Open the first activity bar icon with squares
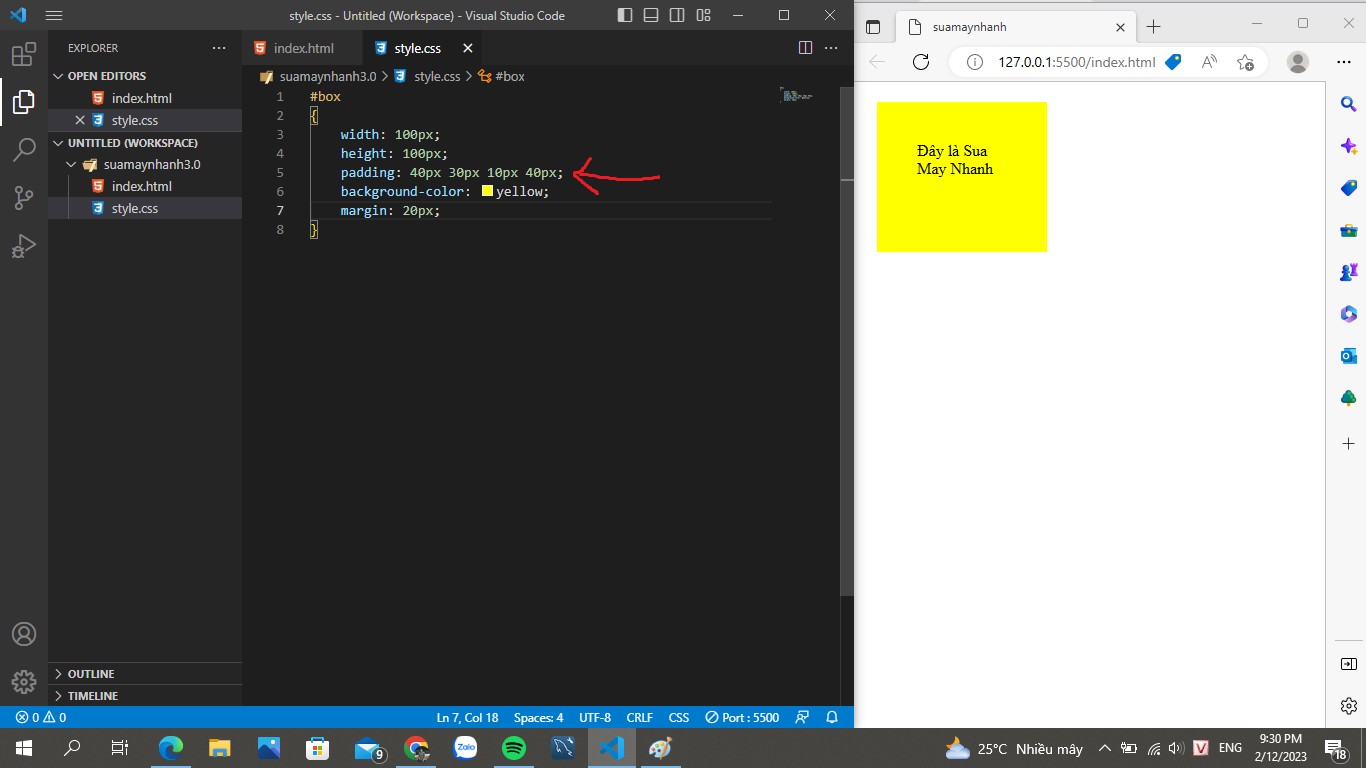 tap(24, 54)
